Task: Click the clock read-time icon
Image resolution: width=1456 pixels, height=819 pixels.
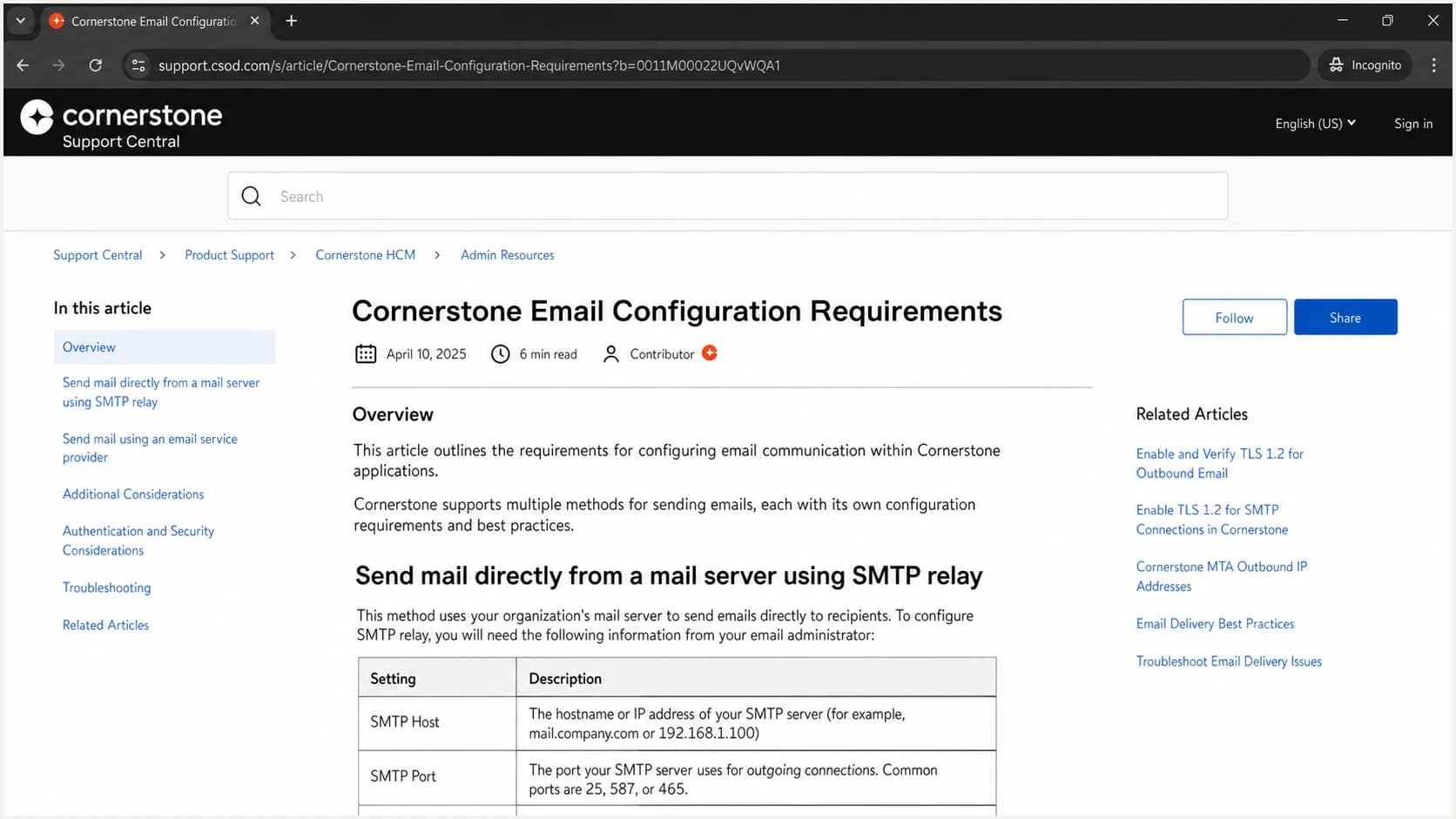Action: click(500, 354)
